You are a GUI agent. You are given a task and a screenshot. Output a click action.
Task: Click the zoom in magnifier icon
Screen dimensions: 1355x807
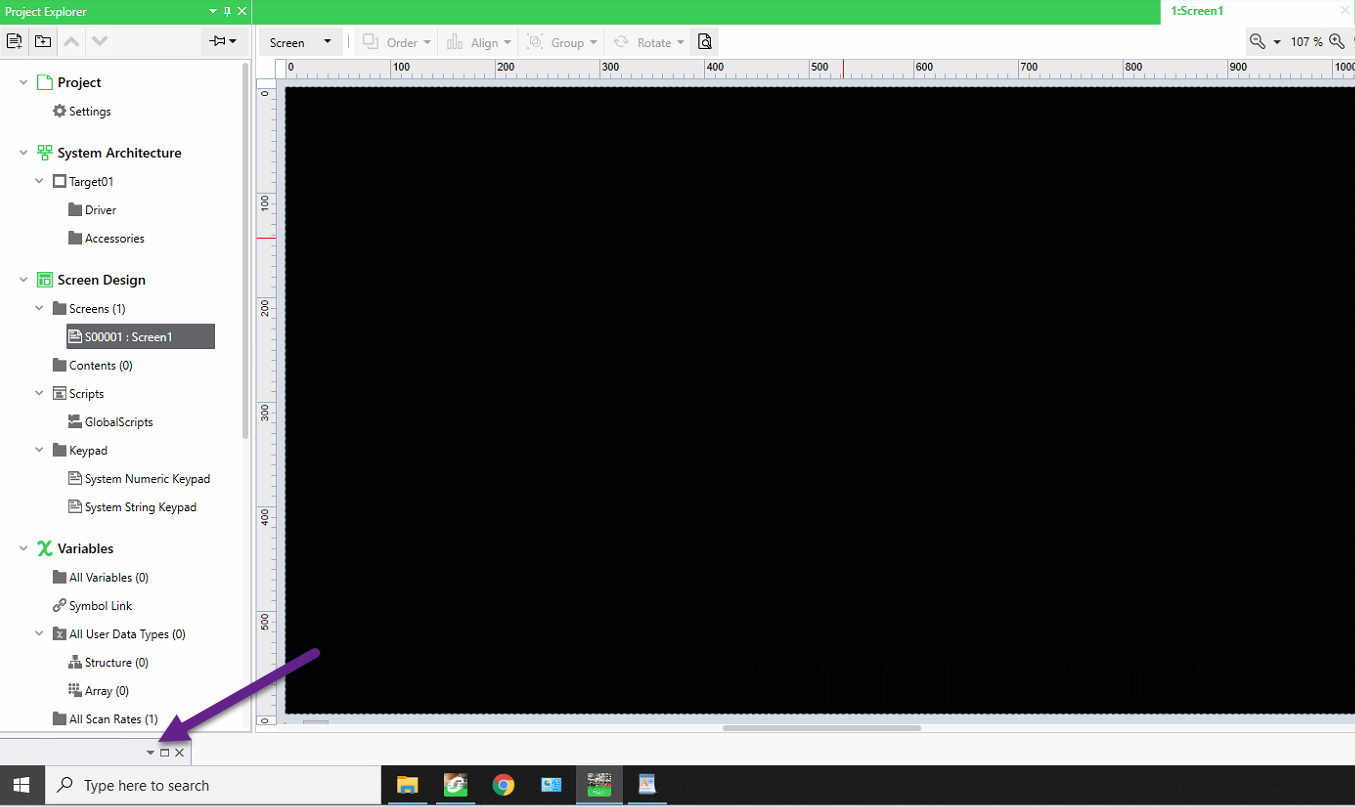click(1337, 42)
